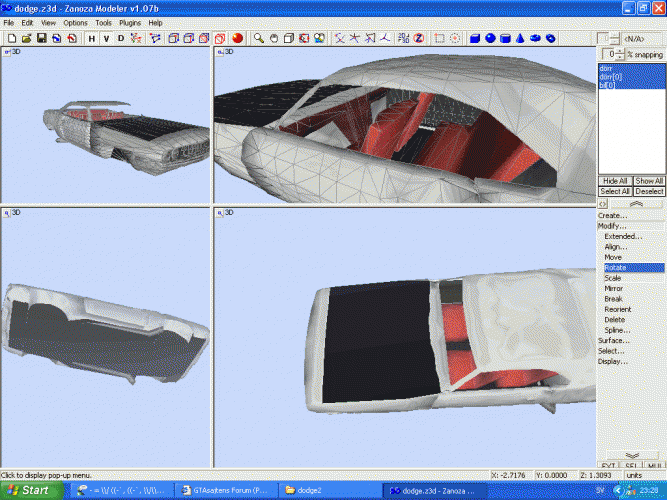Create a blue torus primitive
This screenshot has width=667, height=500.
point(536,38)
